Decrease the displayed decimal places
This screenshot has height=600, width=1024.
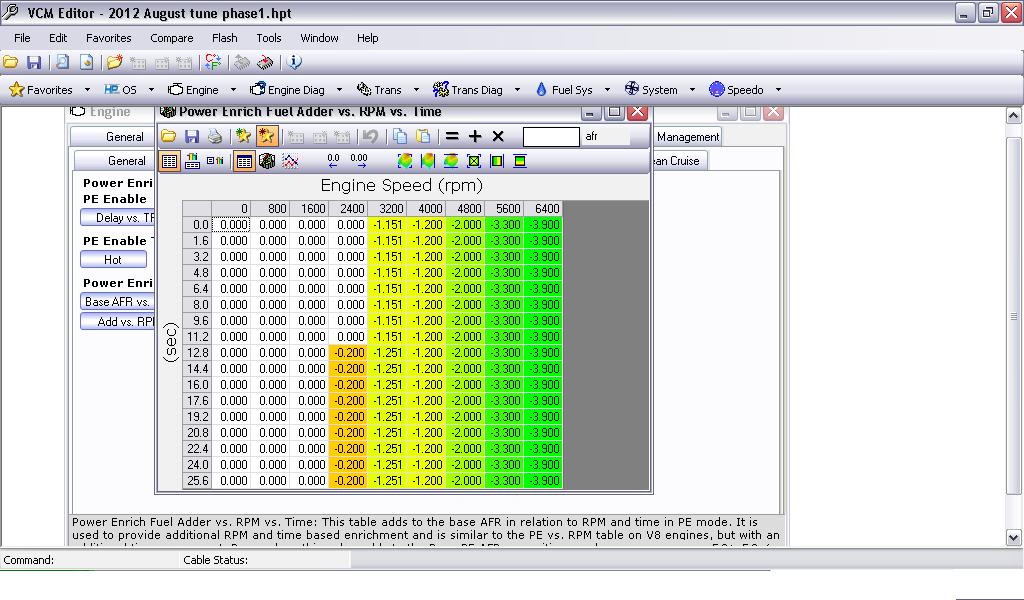click(x=334, y=161)
